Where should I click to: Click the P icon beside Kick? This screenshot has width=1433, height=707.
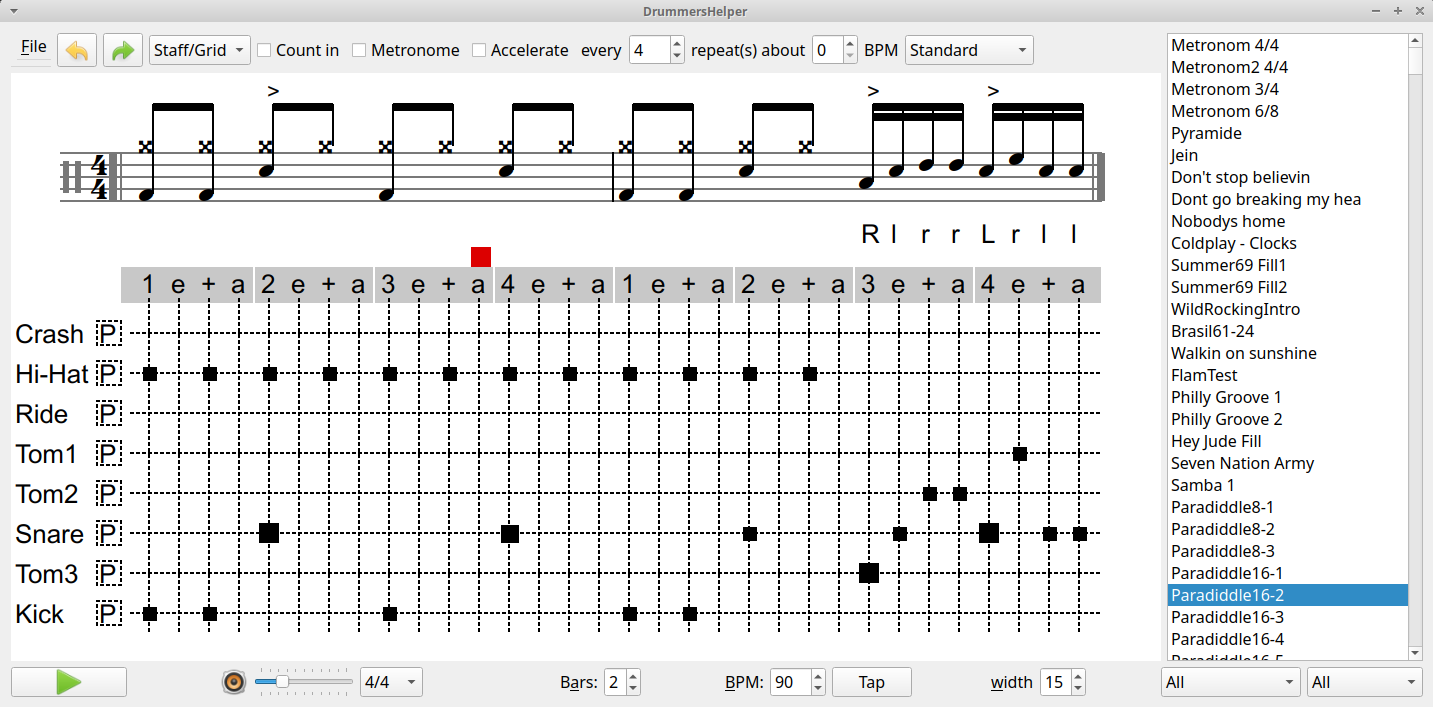[108, 614]
